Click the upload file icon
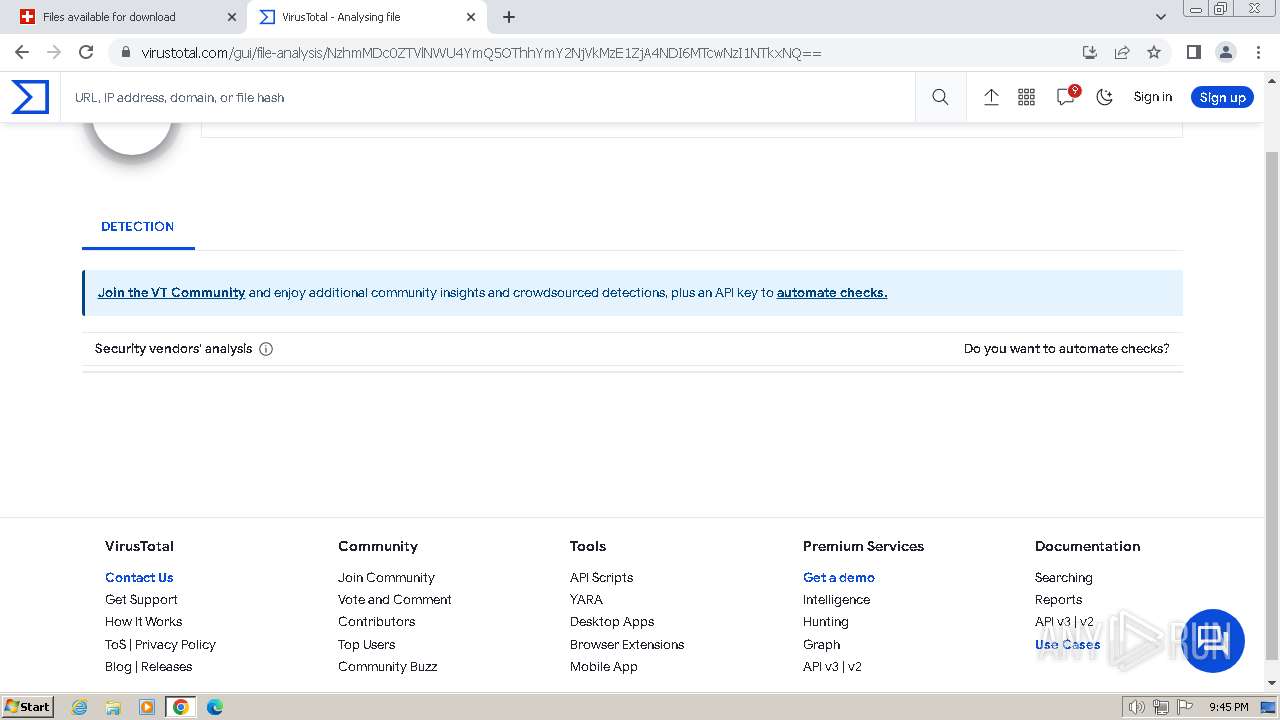The height and width of the screenshot is (720, 1280). [991, 97]
